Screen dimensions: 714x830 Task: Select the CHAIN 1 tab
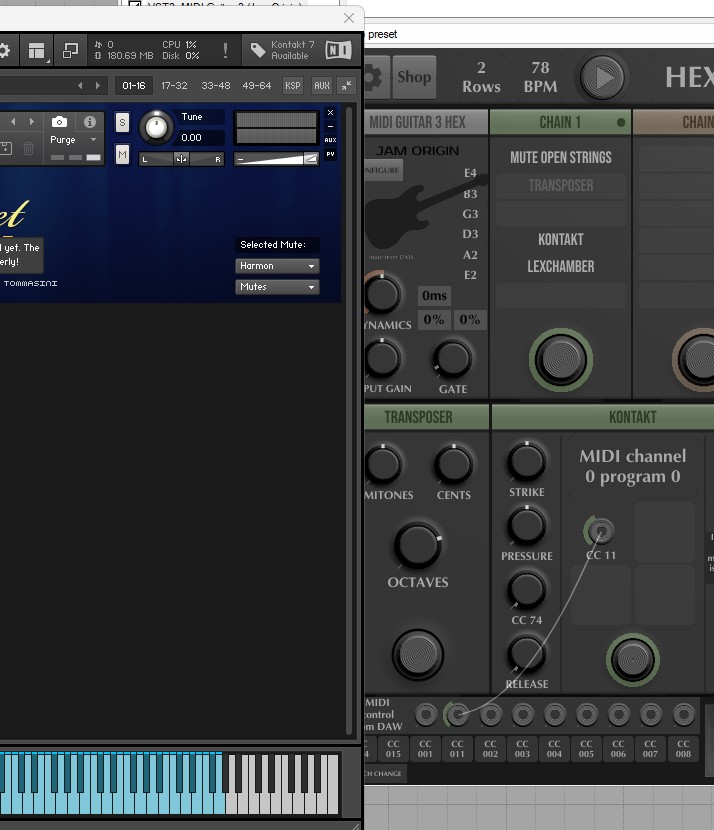560,122
